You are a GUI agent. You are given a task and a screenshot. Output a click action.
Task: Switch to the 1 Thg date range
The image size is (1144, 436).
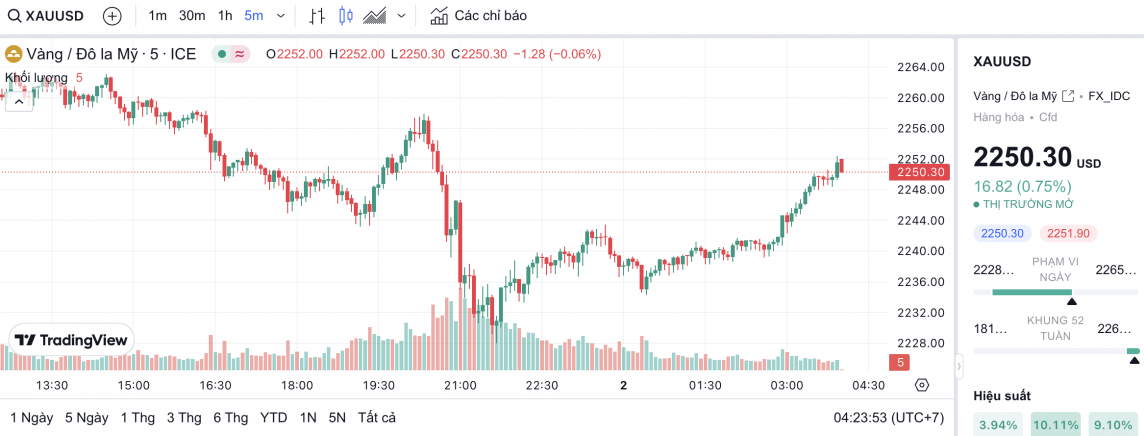click(136, 417)
